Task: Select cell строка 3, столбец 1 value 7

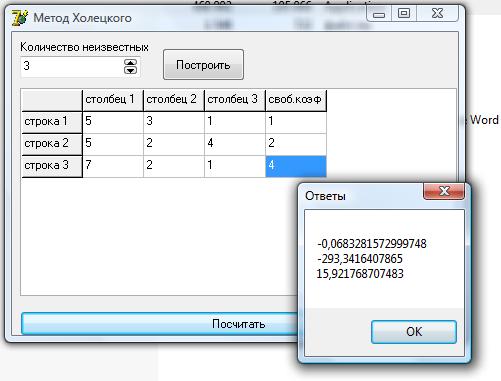Action: [x=113, y=166]
